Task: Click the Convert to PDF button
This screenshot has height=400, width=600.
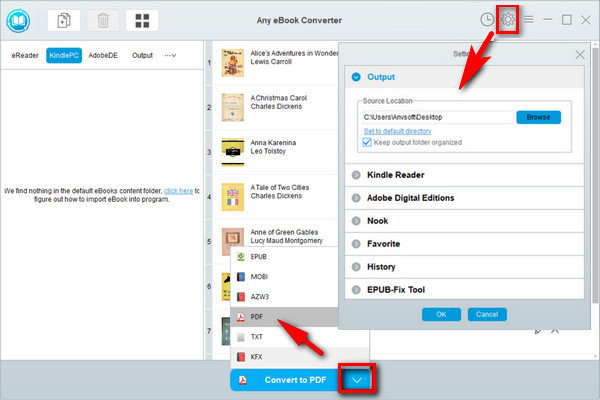Action: pyautogui.click(x=285, y=380)
